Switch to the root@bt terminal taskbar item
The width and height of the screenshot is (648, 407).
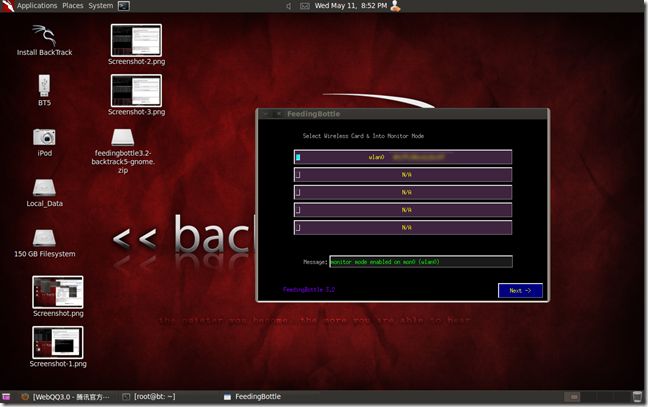point(149,397)
